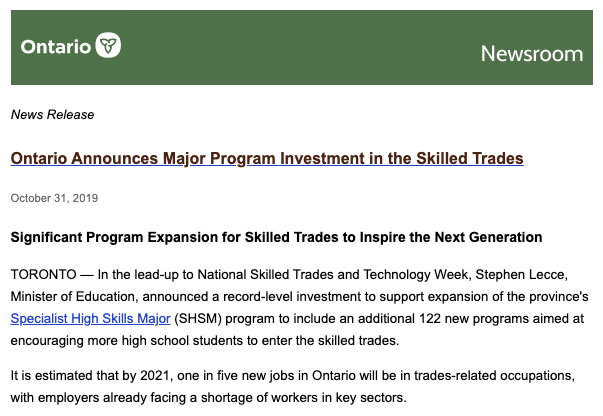Open the Ontario Announces Major Program Investment headline

pos(267,158)
